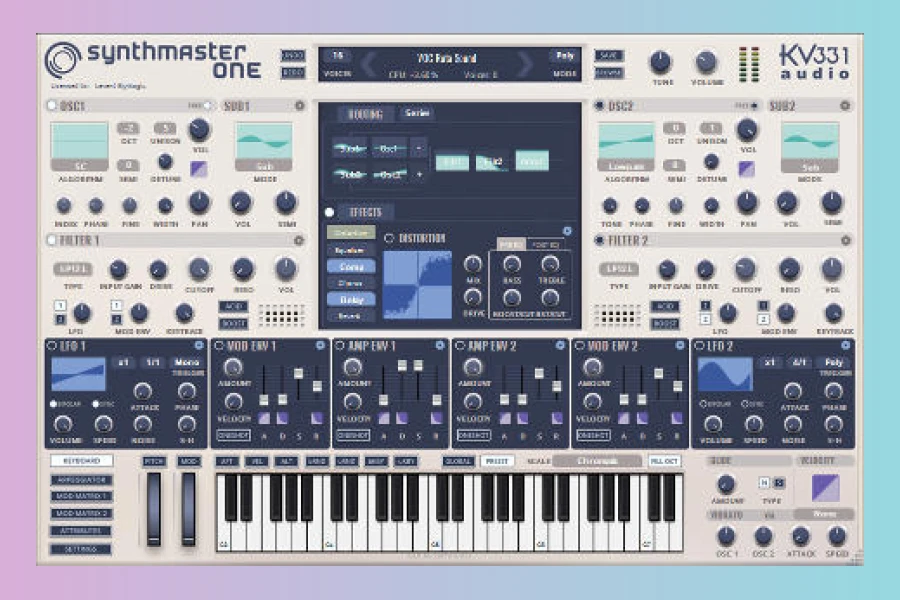Image resolution: width=900 pixels, height=600 pixels.
Task: Toggle the Filter 1 on/off switch
Action: point(51,241)
